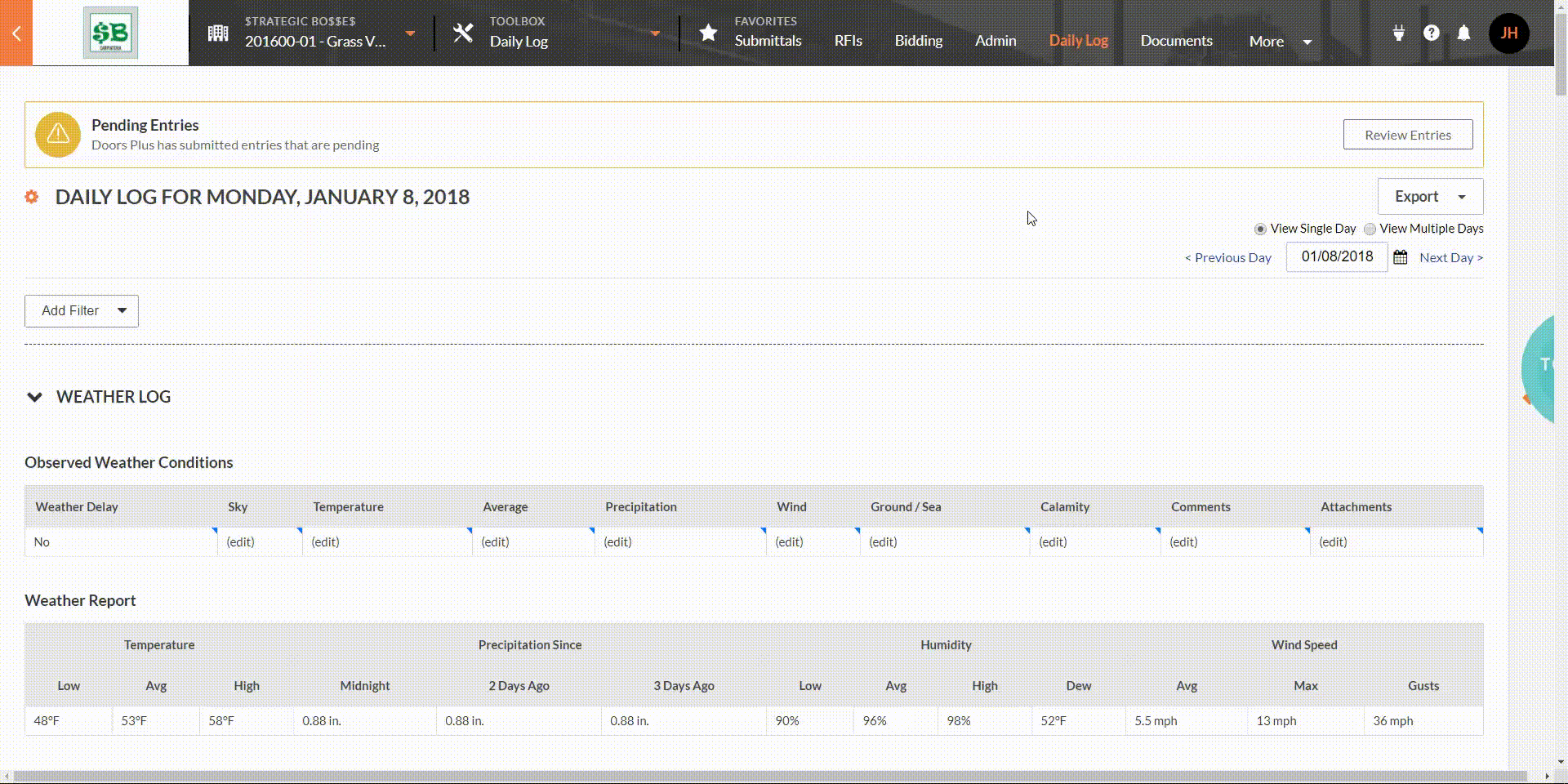Click the project building icon
Viewport: 1568px width, 784px height.
[218, 33]
